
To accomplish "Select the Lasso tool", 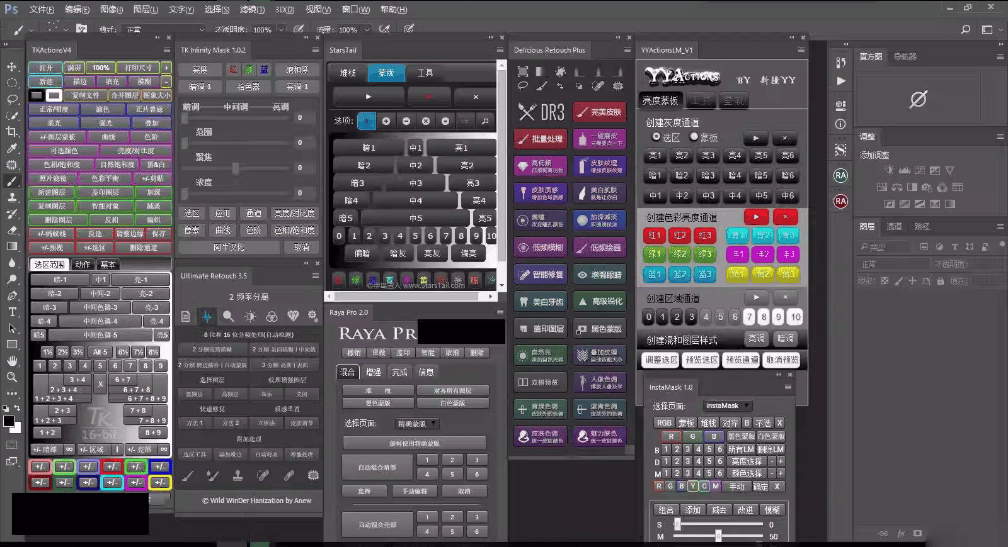I will point(12,100).
